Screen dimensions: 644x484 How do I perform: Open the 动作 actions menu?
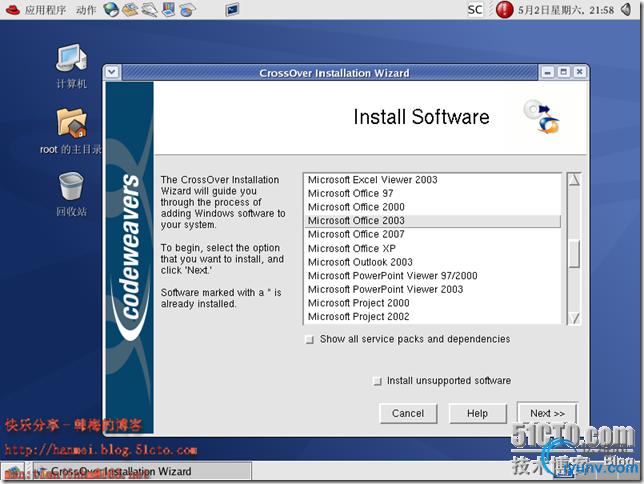(86, 9)
